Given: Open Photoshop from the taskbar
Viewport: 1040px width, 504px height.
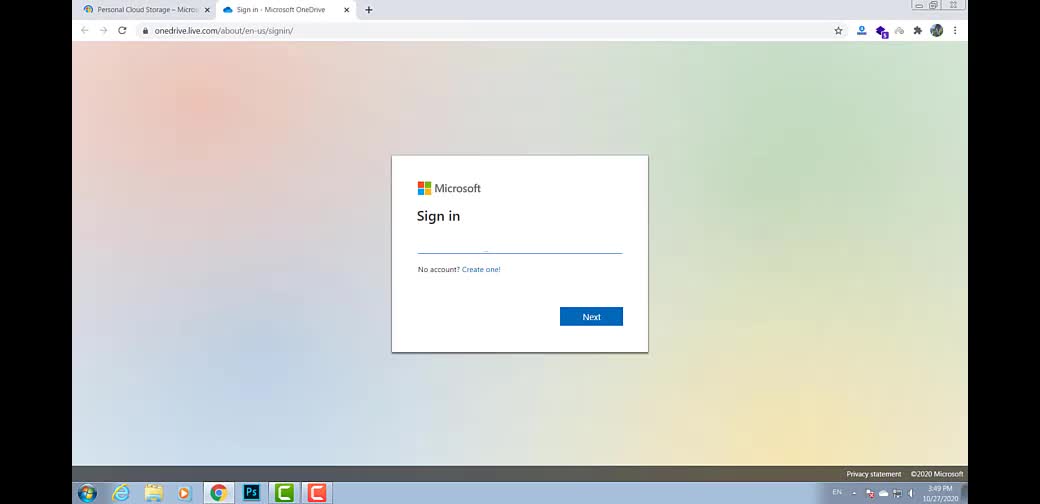Looking at the screenshot, I should click(252, 493).
